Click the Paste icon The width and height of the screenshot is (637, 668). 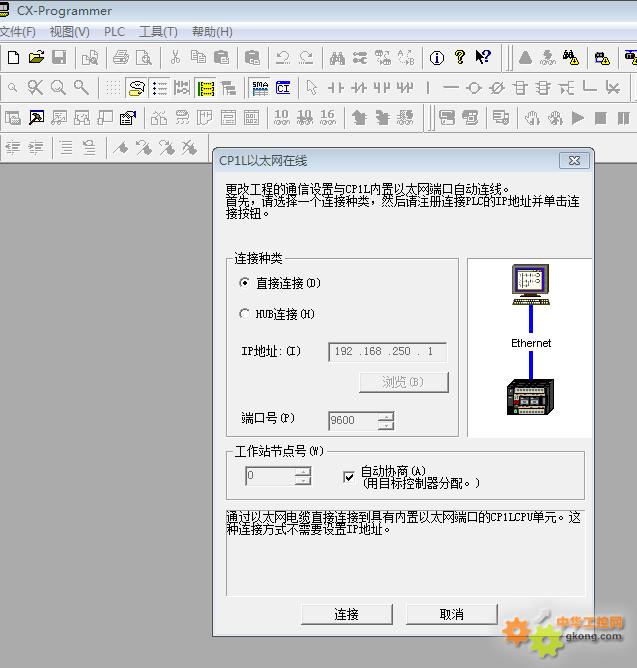(x=221, y=57)
